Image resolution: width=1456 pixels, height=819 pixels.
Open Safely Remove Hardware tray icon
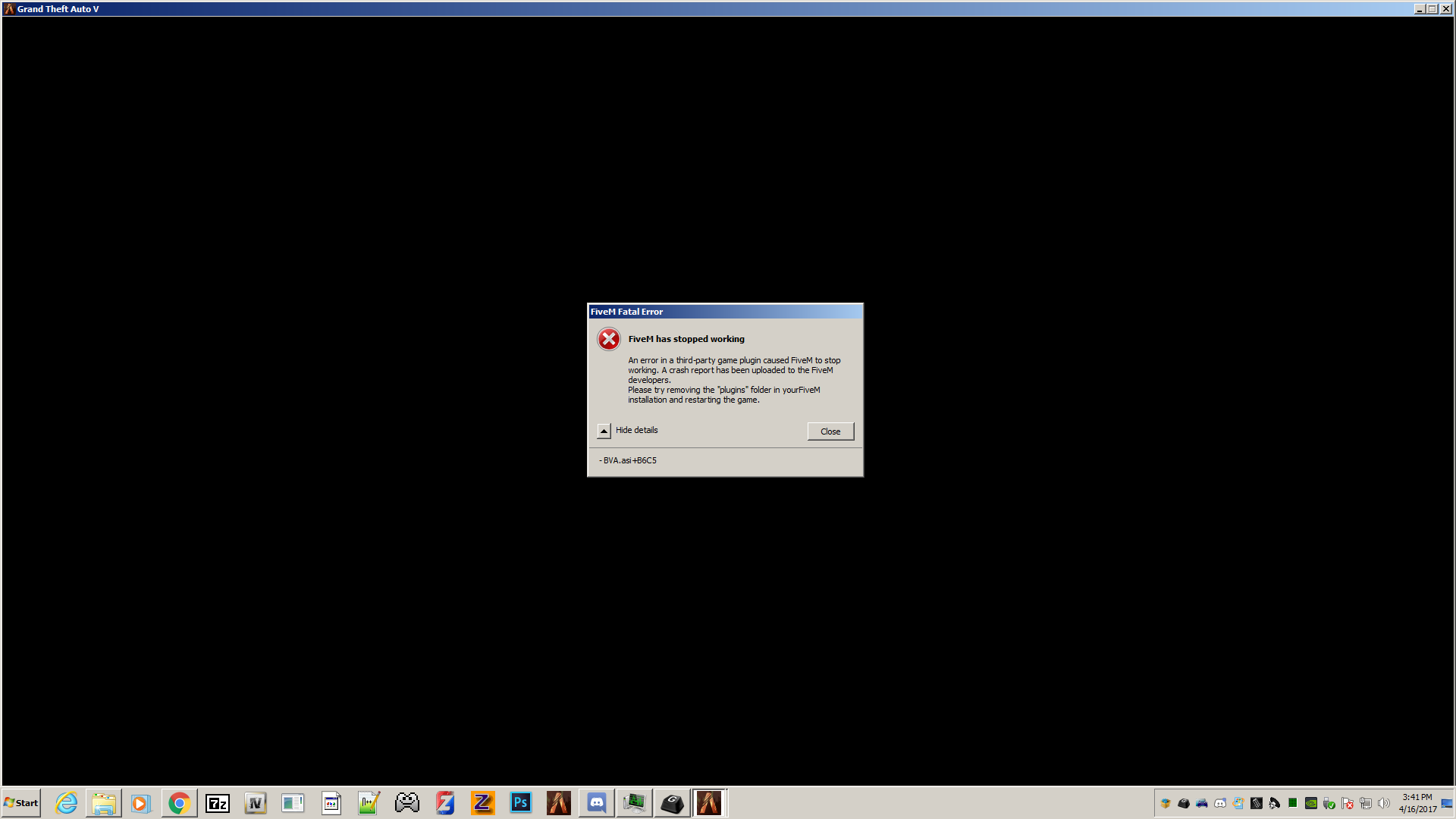1329,803
